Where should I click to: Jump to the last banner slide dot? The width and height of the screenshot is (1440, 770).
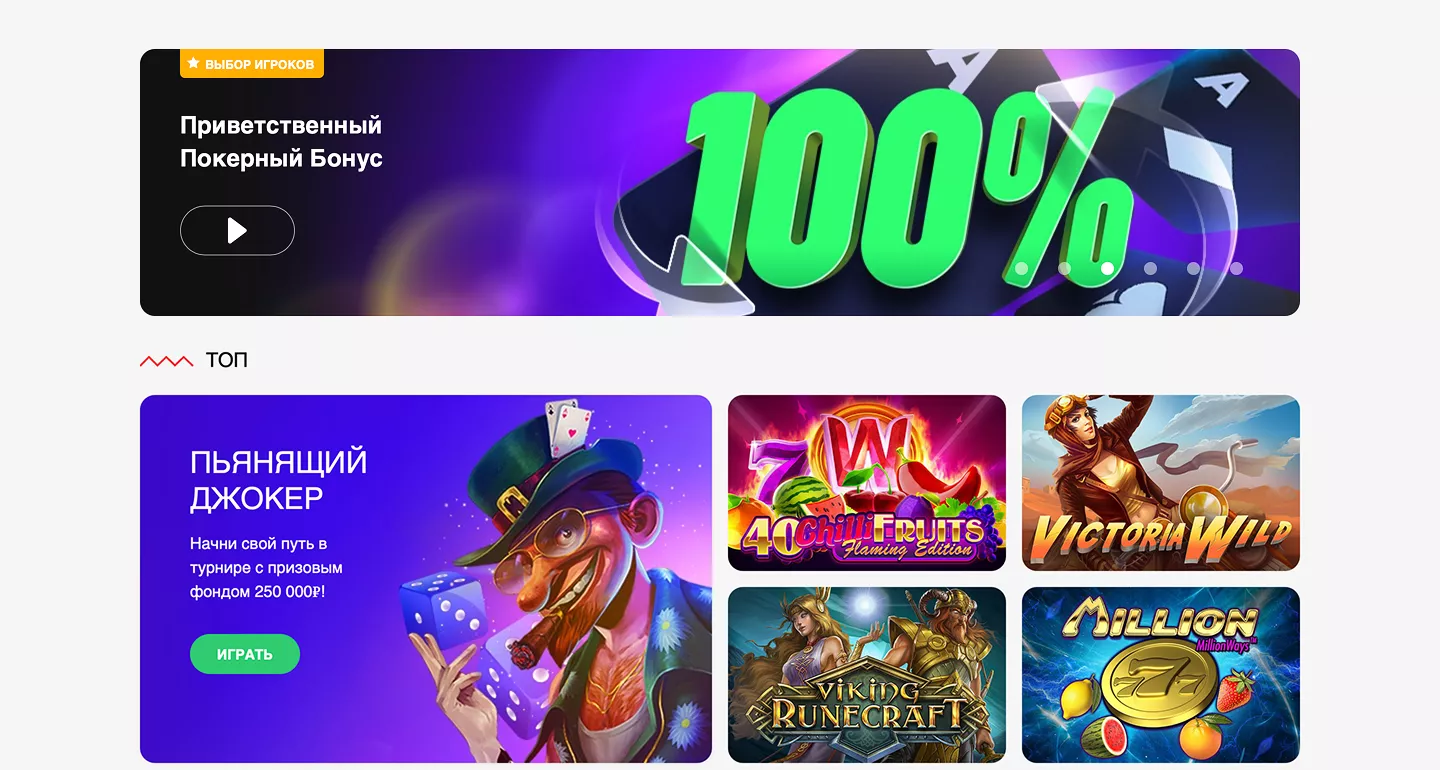[x=1236, y=268]
